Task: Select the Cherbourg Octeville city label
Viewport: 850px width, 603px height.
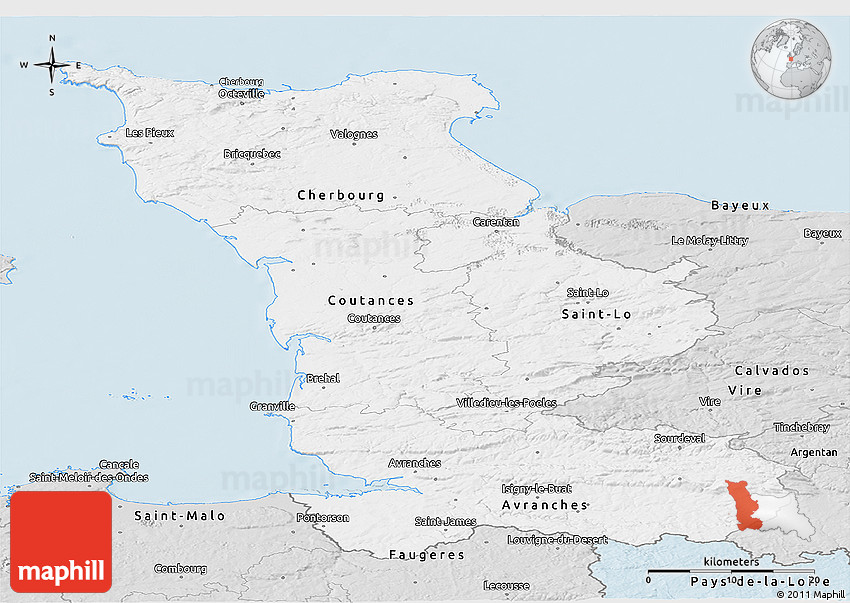Action: 241,88
